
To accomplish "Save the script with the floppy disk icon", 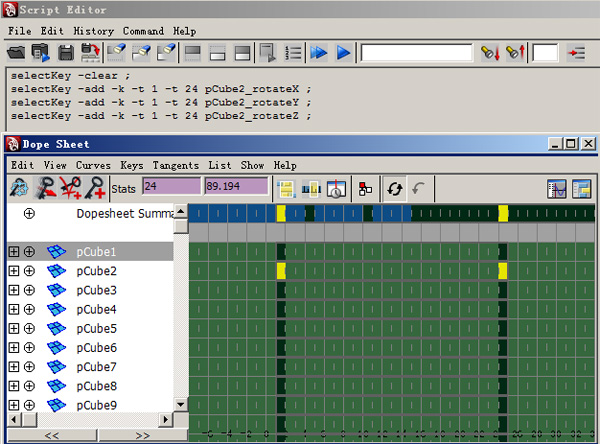I will click(65, 52).
